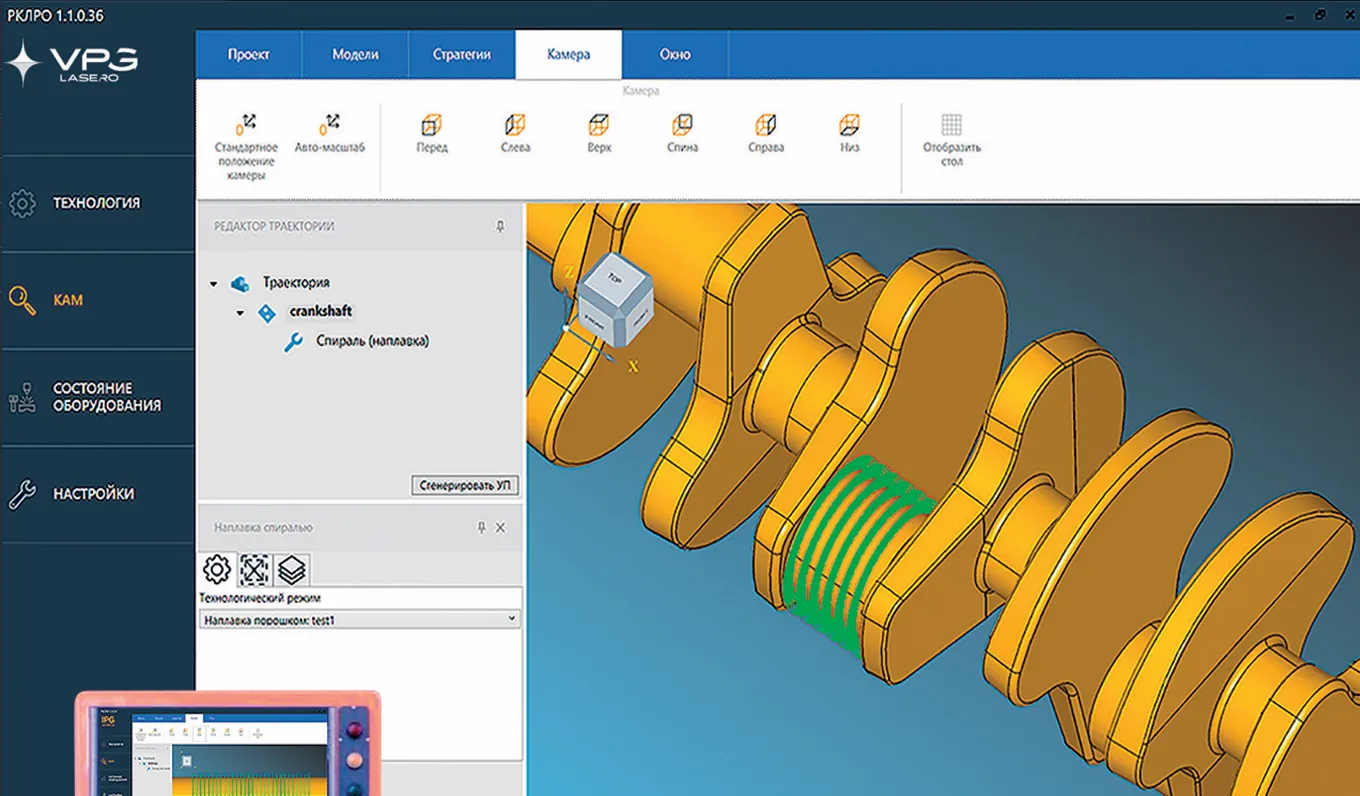Image resolution: width=1360 pixels, height=796 pixels.
Task: Switch to the Модели tab
Action: tap(355, 54)
